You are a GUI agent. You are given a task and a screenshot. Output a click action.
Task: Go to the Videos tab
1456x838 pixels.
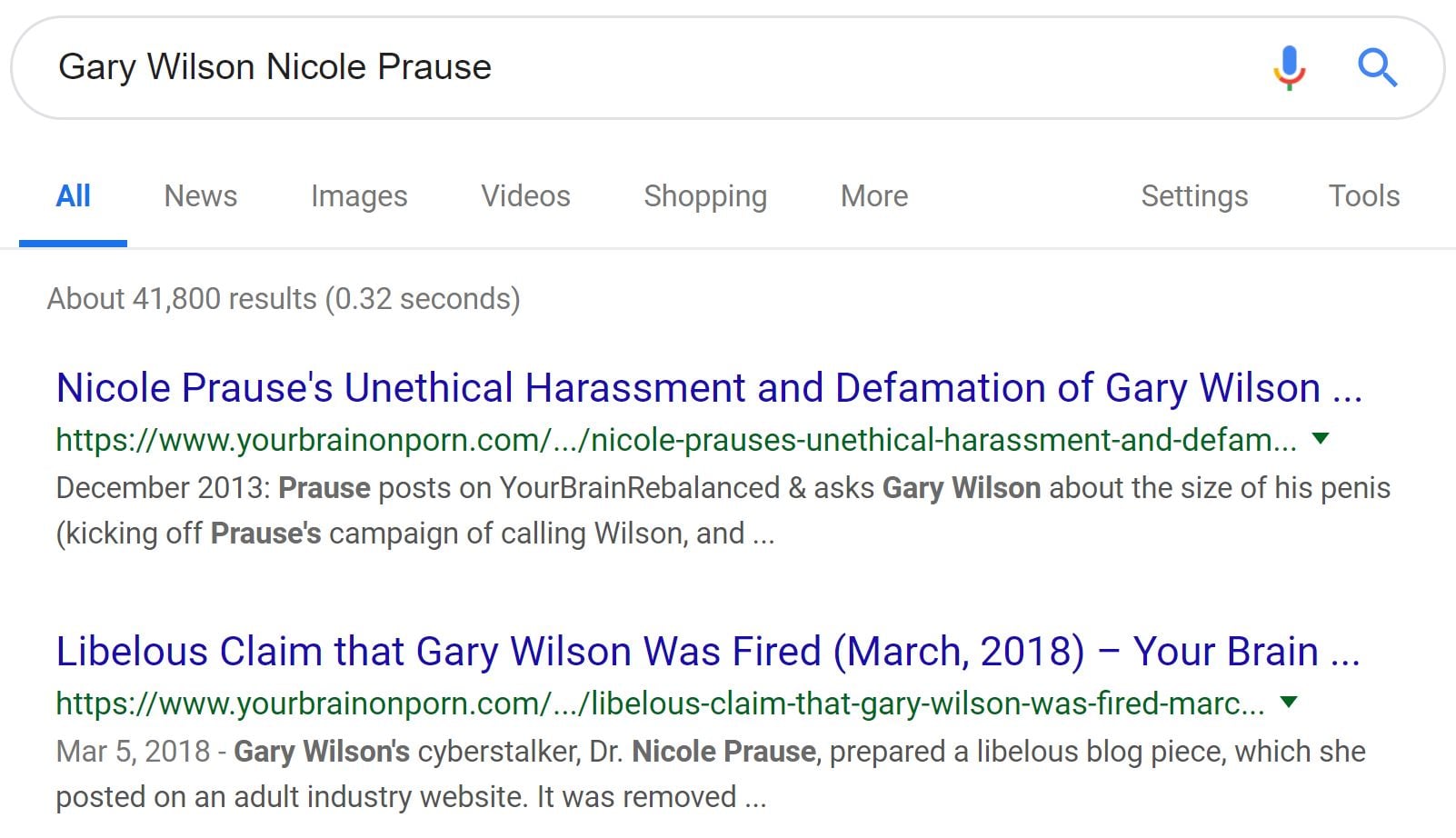click(525, 196)
